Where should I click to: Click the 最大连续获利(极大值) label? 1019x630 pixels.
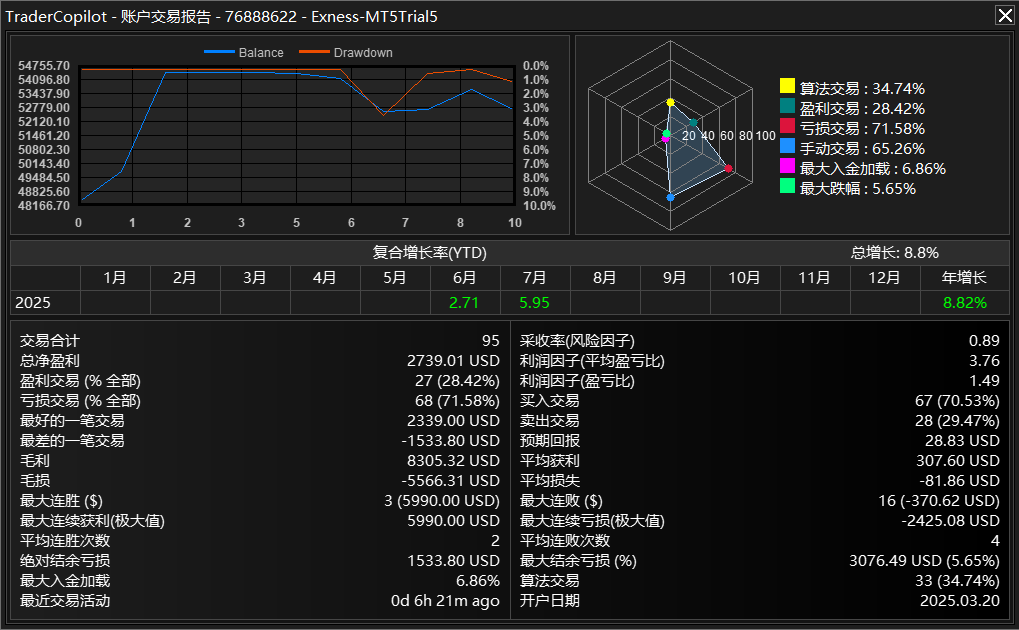point(92,521)
